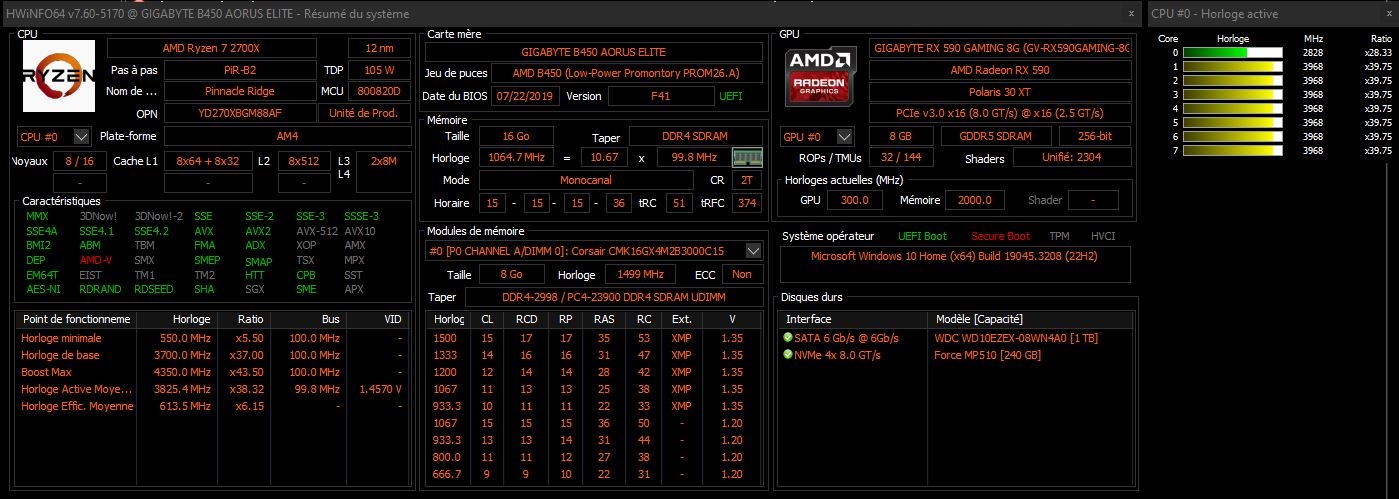Screen dimensions: 1399x499
Task: Click the Unifié: 2304 shaders field
Action: (1071, 158)
